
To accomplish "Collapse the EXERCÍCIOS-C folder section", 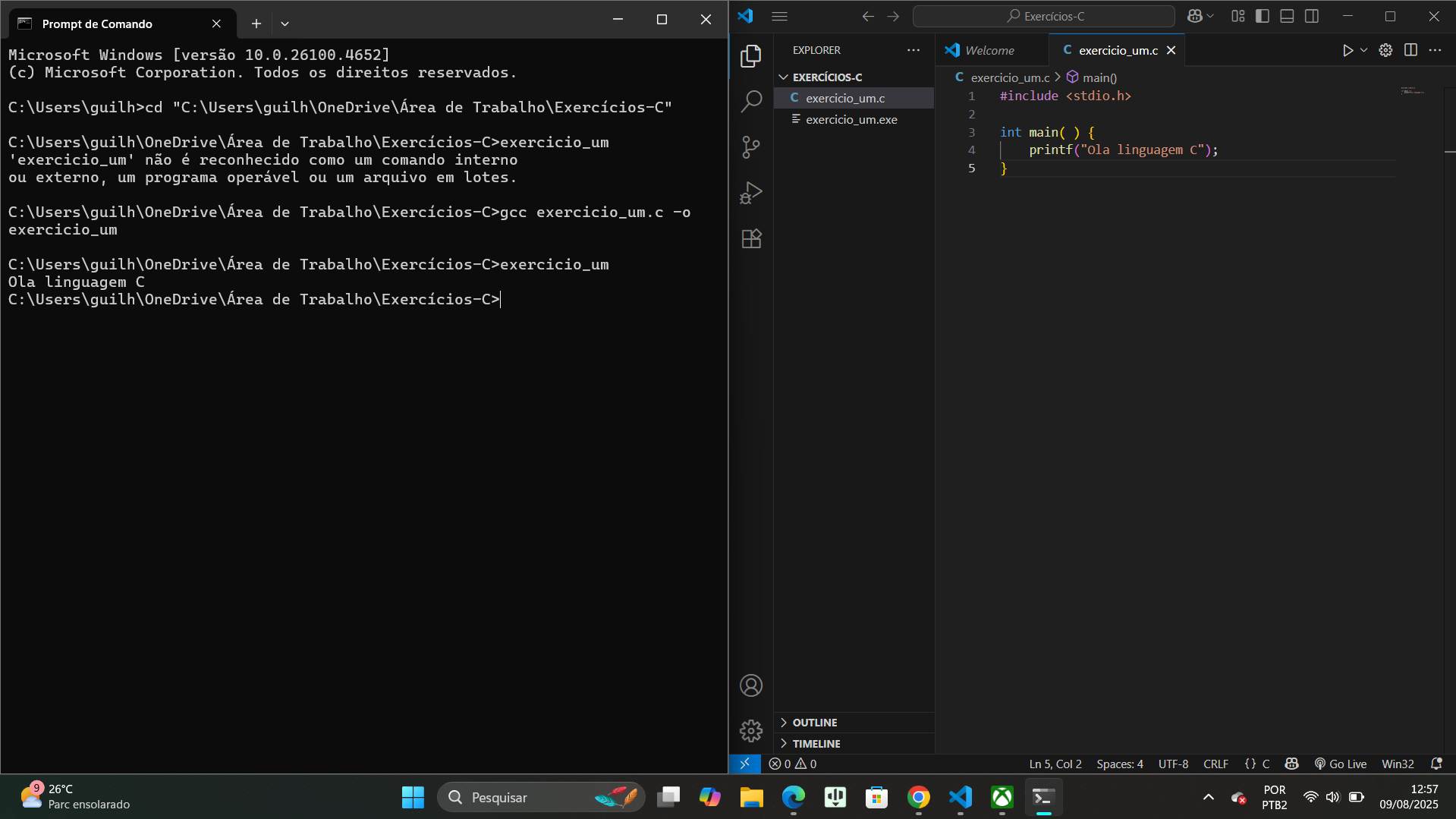I will [854, 77].
